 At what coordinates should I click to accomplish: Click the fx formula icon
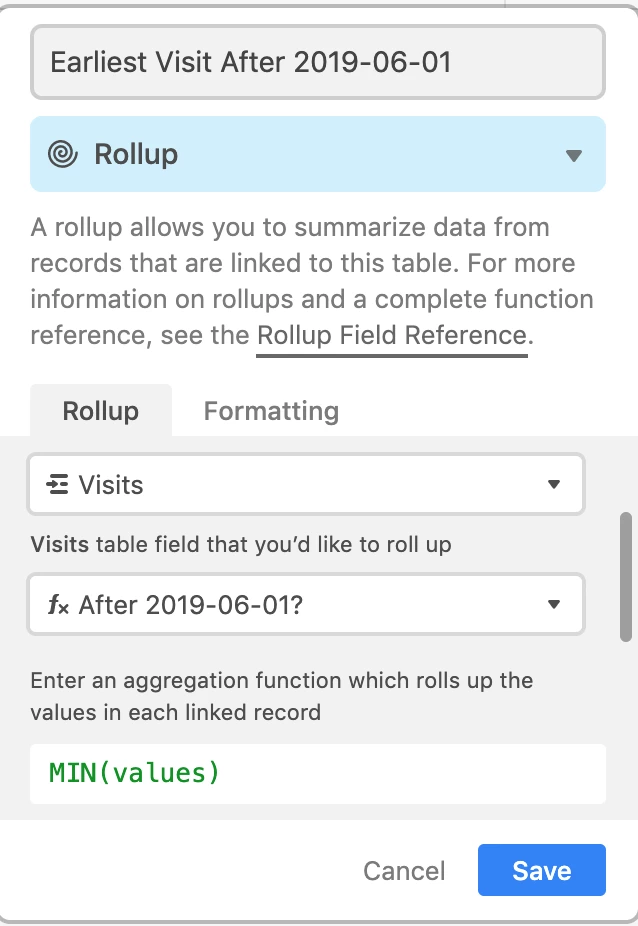click(x=58, y=605)
